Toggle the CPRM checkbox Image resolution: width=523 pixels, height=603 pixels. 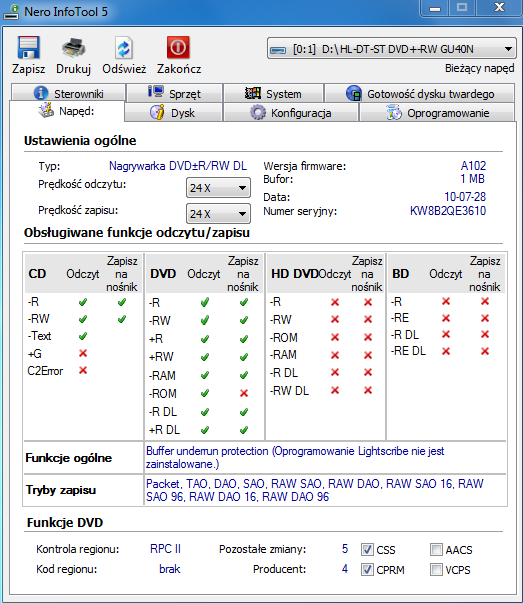[367, 570]
